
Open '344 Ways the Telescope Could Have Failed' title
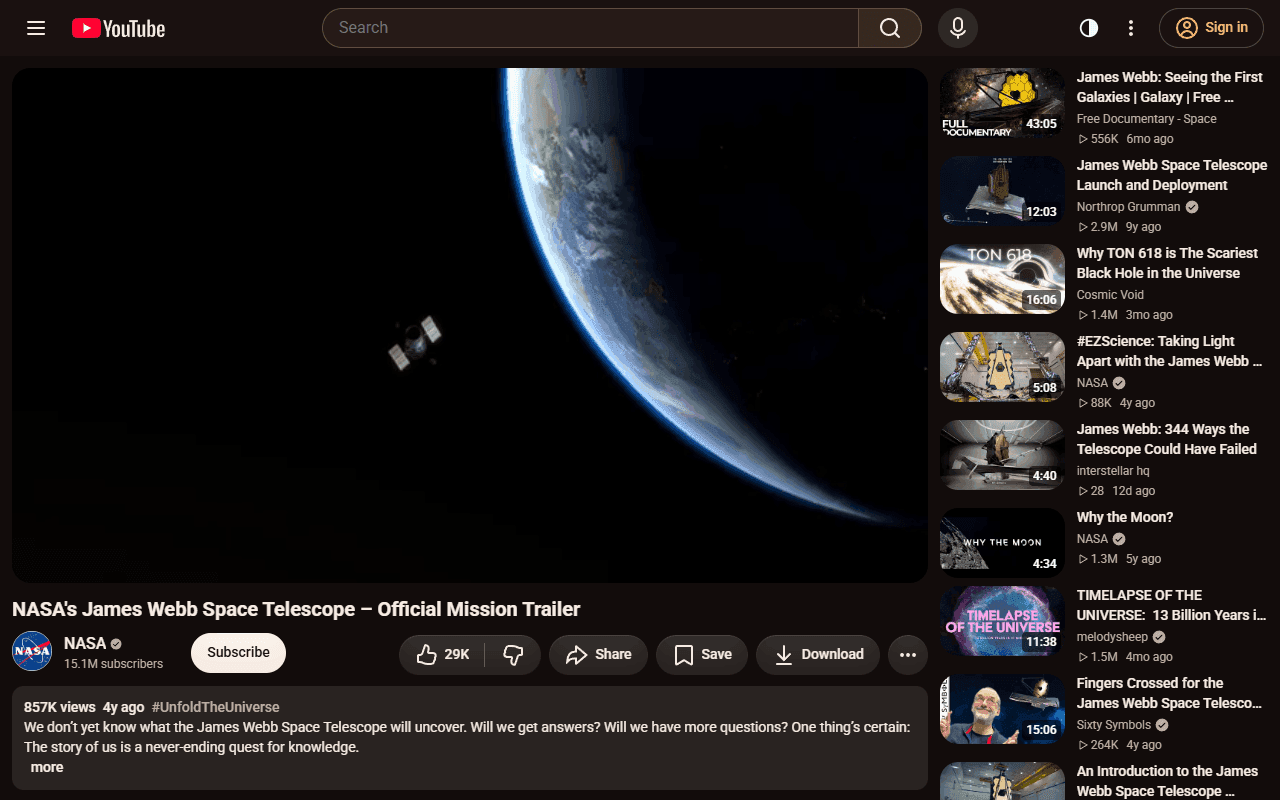pos(1167,439)
